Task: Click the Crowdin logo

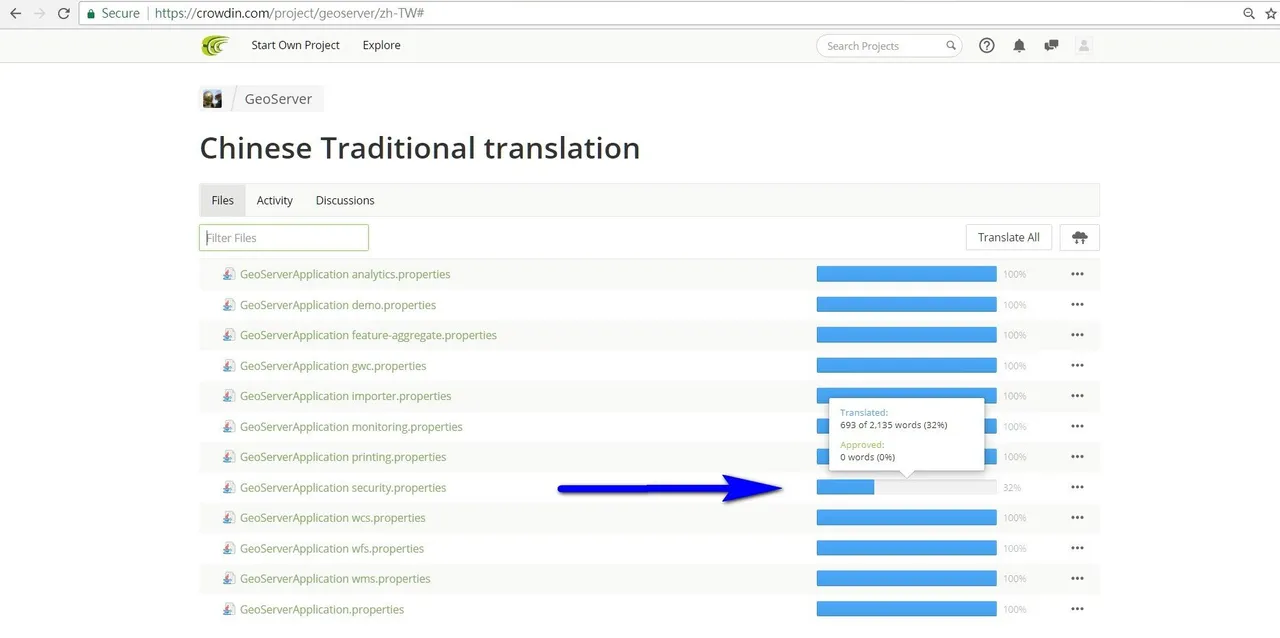Action: [x=215, y=45]
